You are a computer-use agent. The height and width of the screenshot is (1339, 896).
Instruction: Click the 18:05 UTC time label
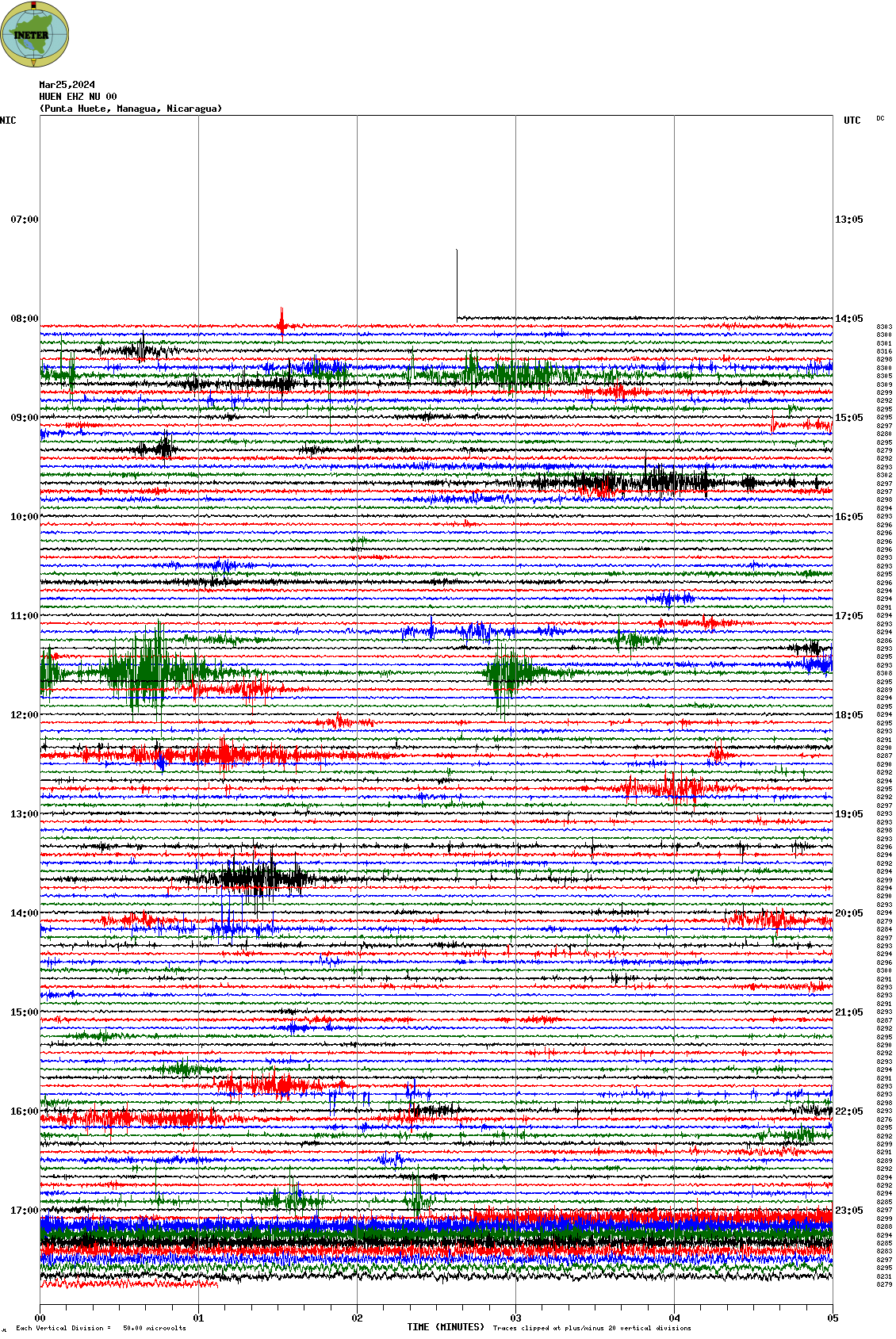[x=848, y=715]
